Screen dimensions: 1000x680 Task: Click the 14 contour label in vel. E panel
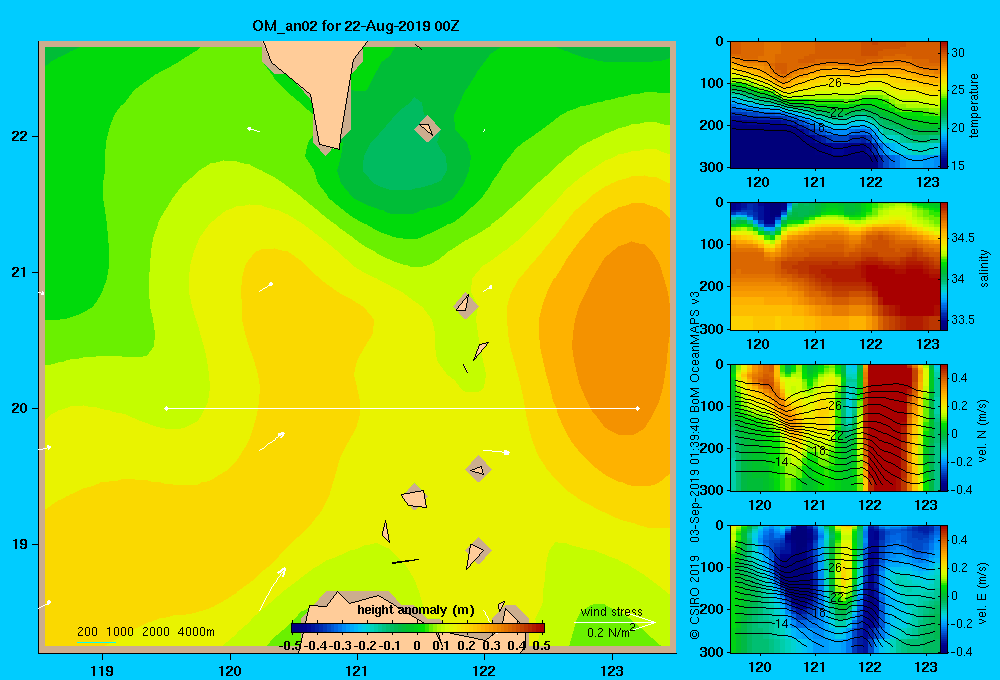click(x=782, y=623)
